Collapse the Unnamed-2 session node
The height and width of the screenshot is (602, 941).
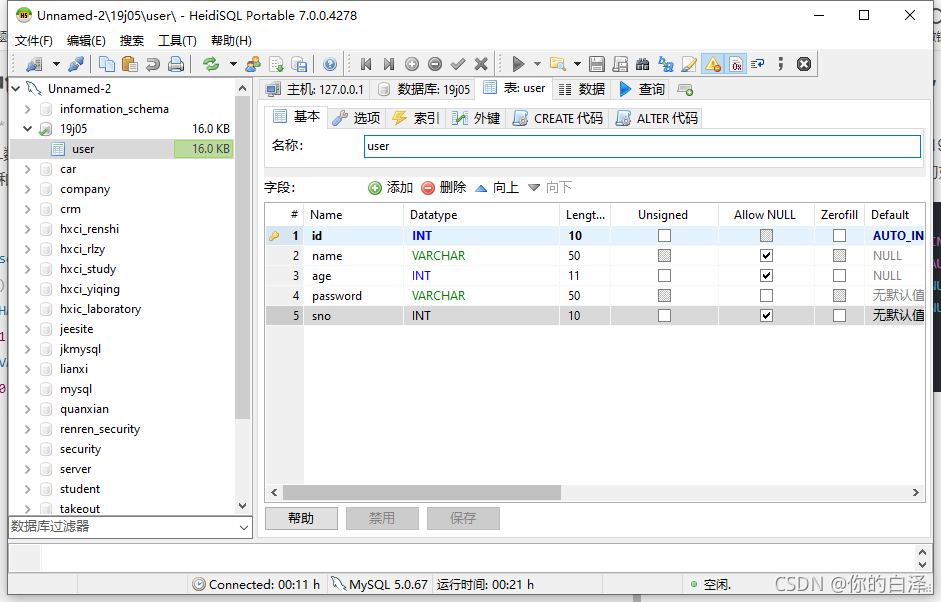coord(16,89)
